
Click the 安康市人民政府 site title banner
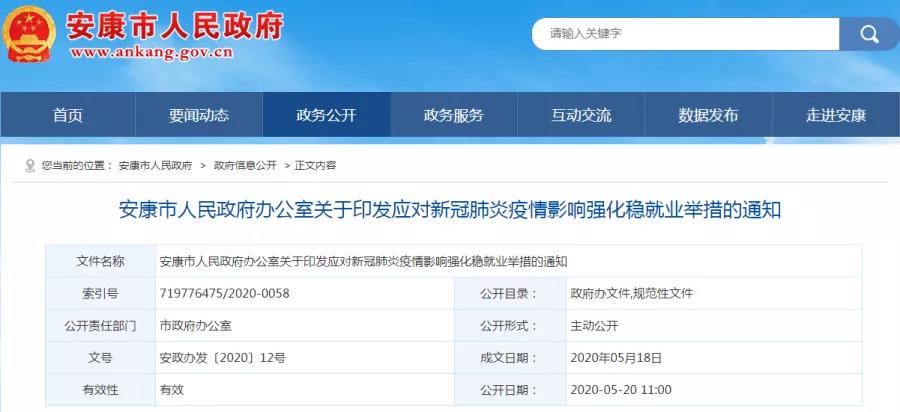[x=175, y=26]
